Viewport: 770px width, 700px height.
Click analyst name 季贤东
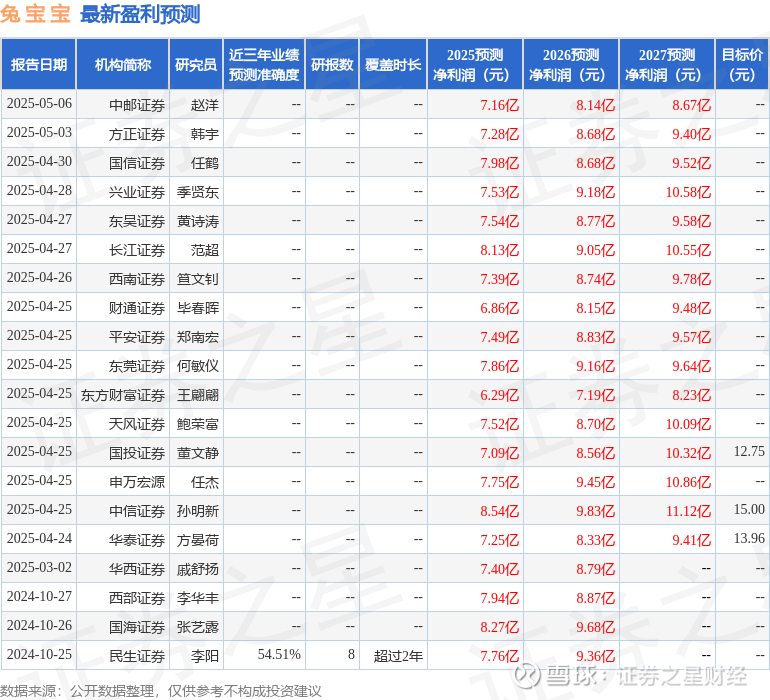click(x=198, y=192)
